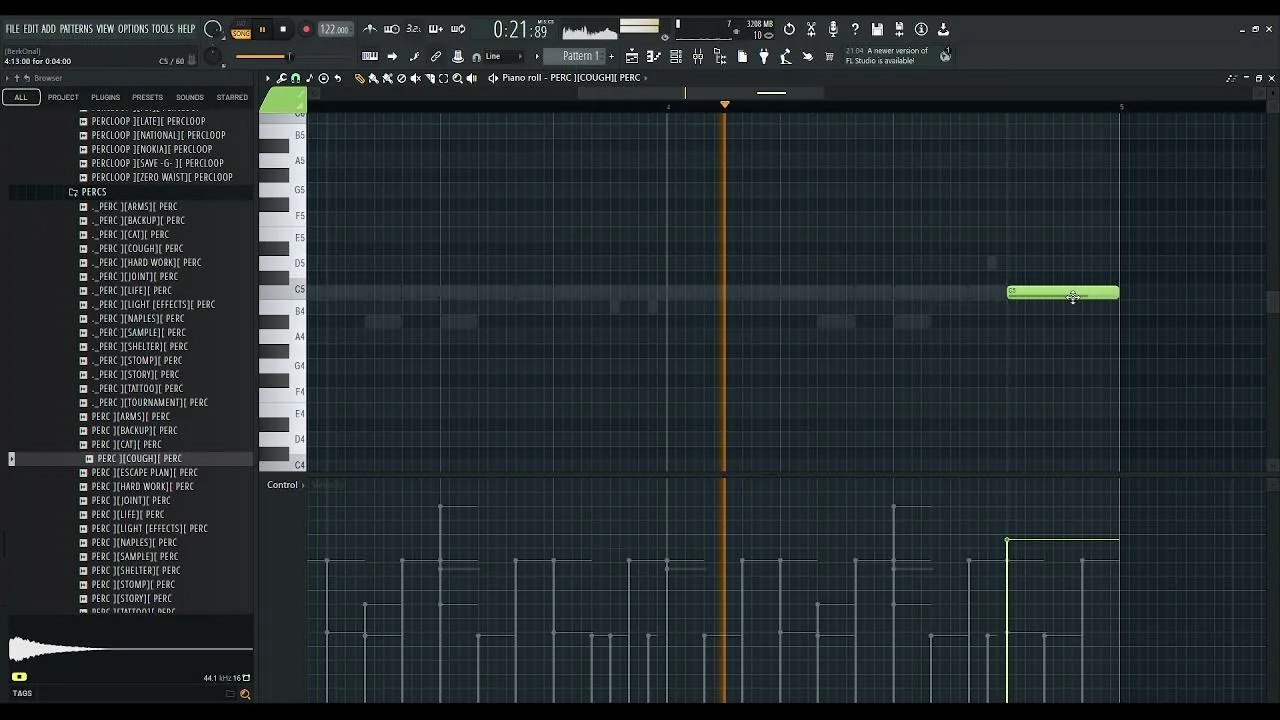
Task: Toggle wait for input before recording
Action: tap(392, 29)
